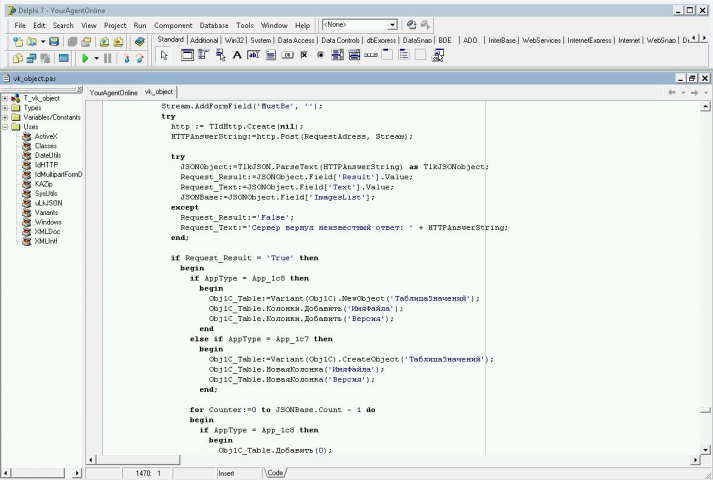
Task: Open the Database menu
Action: (214, 25)
